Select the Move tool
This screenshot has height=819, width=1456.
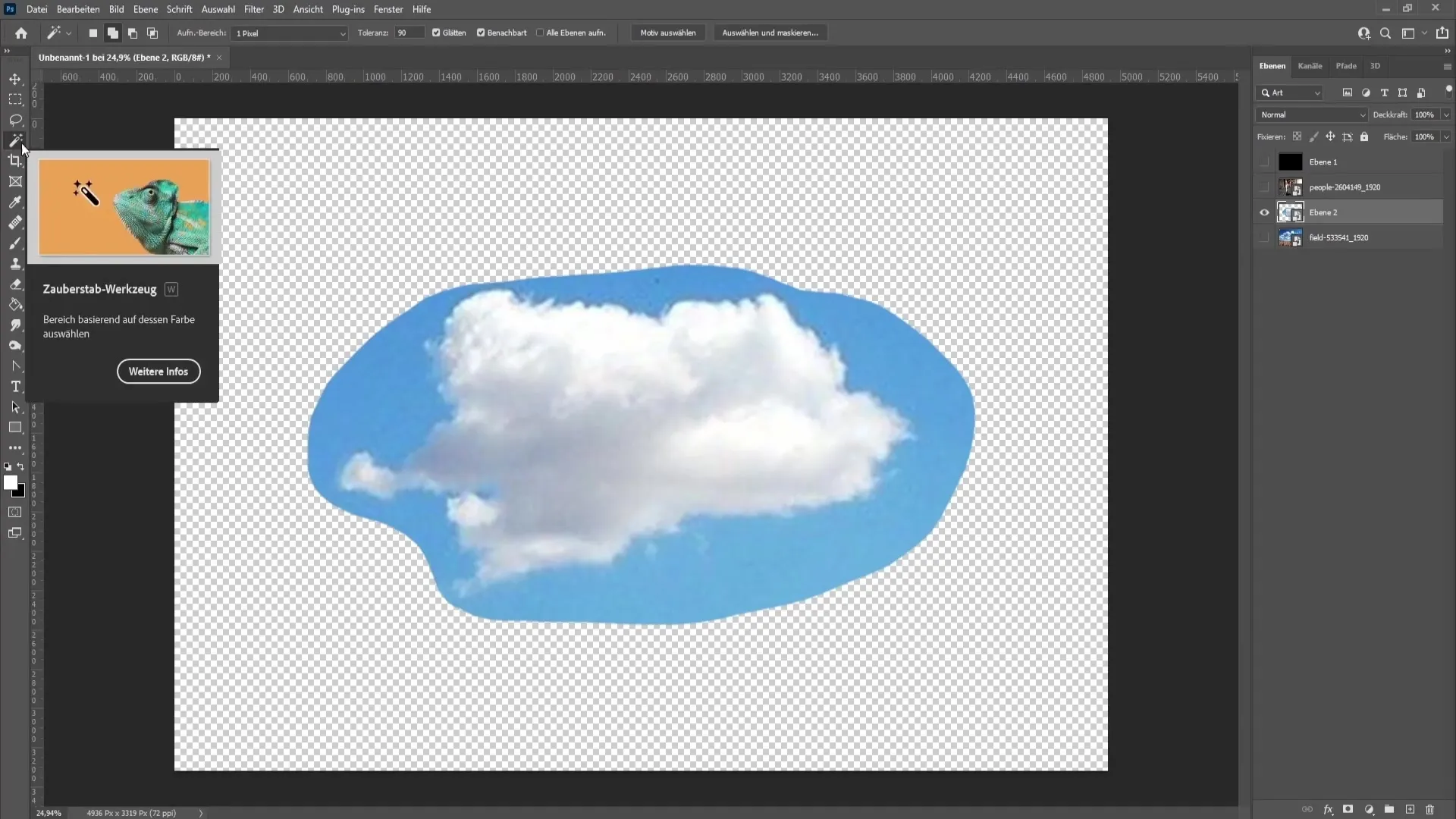[15, 78]
